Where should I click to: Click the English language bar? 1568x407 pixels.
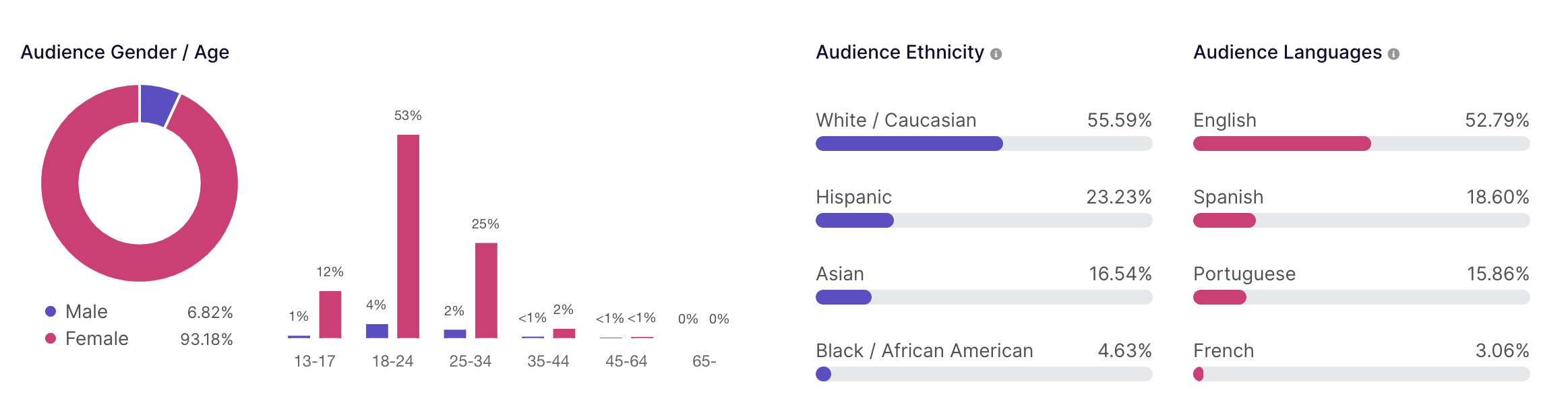tap(1361, 144)
